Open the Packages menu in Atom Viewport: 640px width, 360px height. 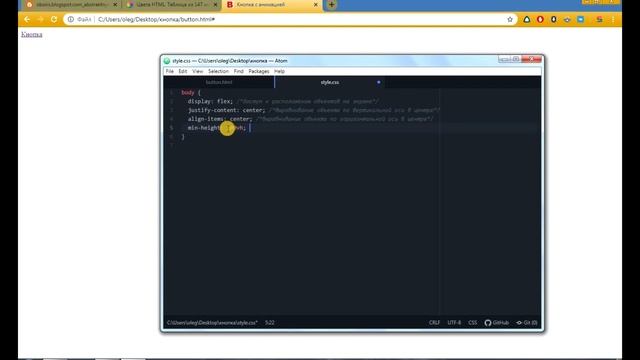click(259, 71)
